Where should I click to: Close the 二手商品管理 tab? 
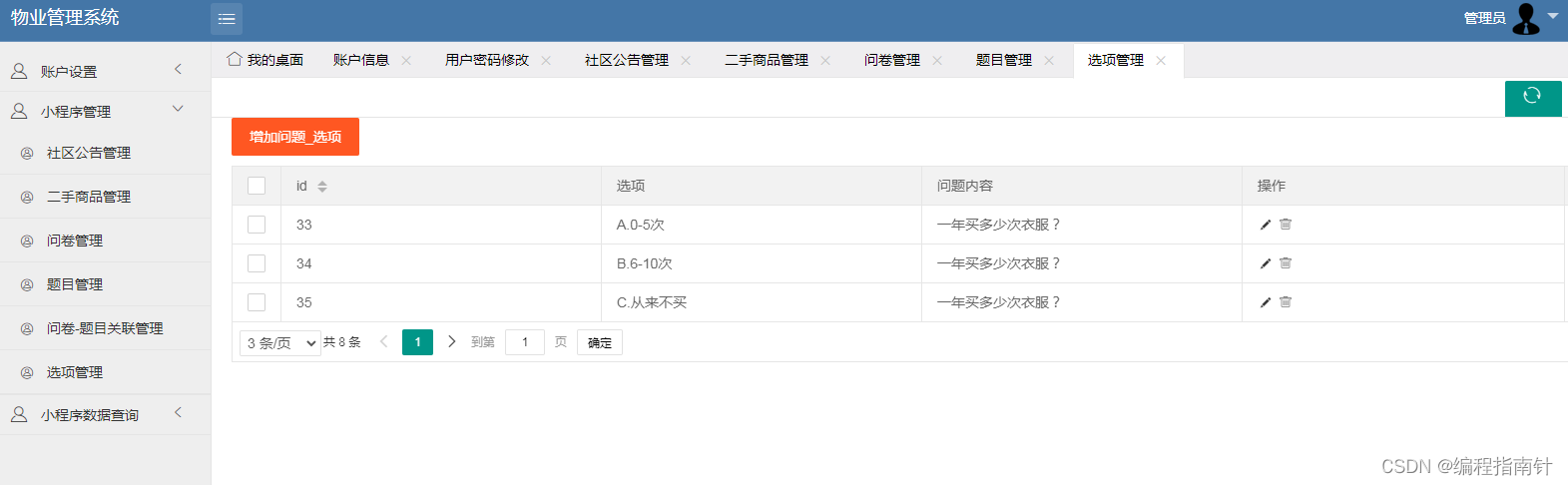[825, 61]
